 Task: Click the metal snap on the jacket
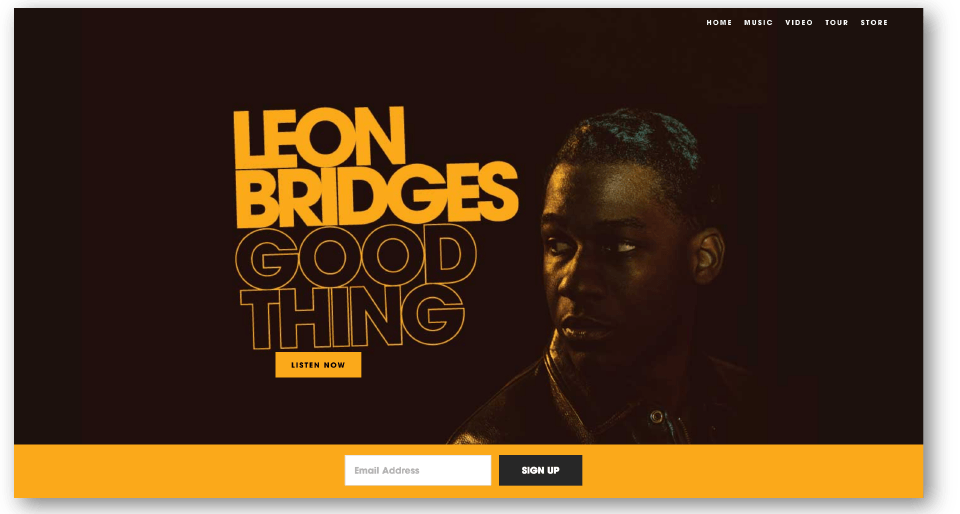656,417
